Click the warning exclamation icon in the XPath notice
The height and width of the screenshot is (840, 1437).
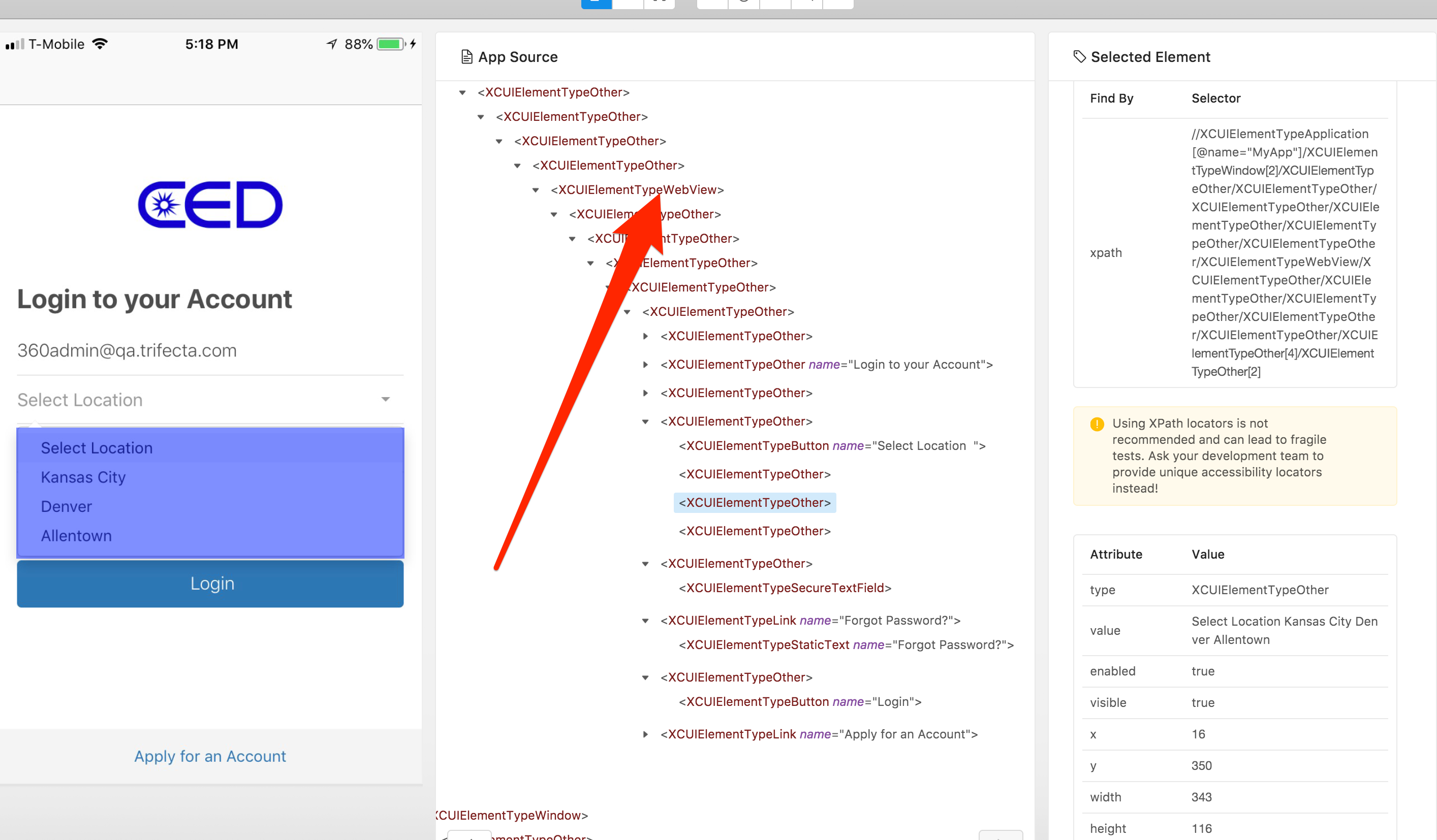tap(1096, 424)
